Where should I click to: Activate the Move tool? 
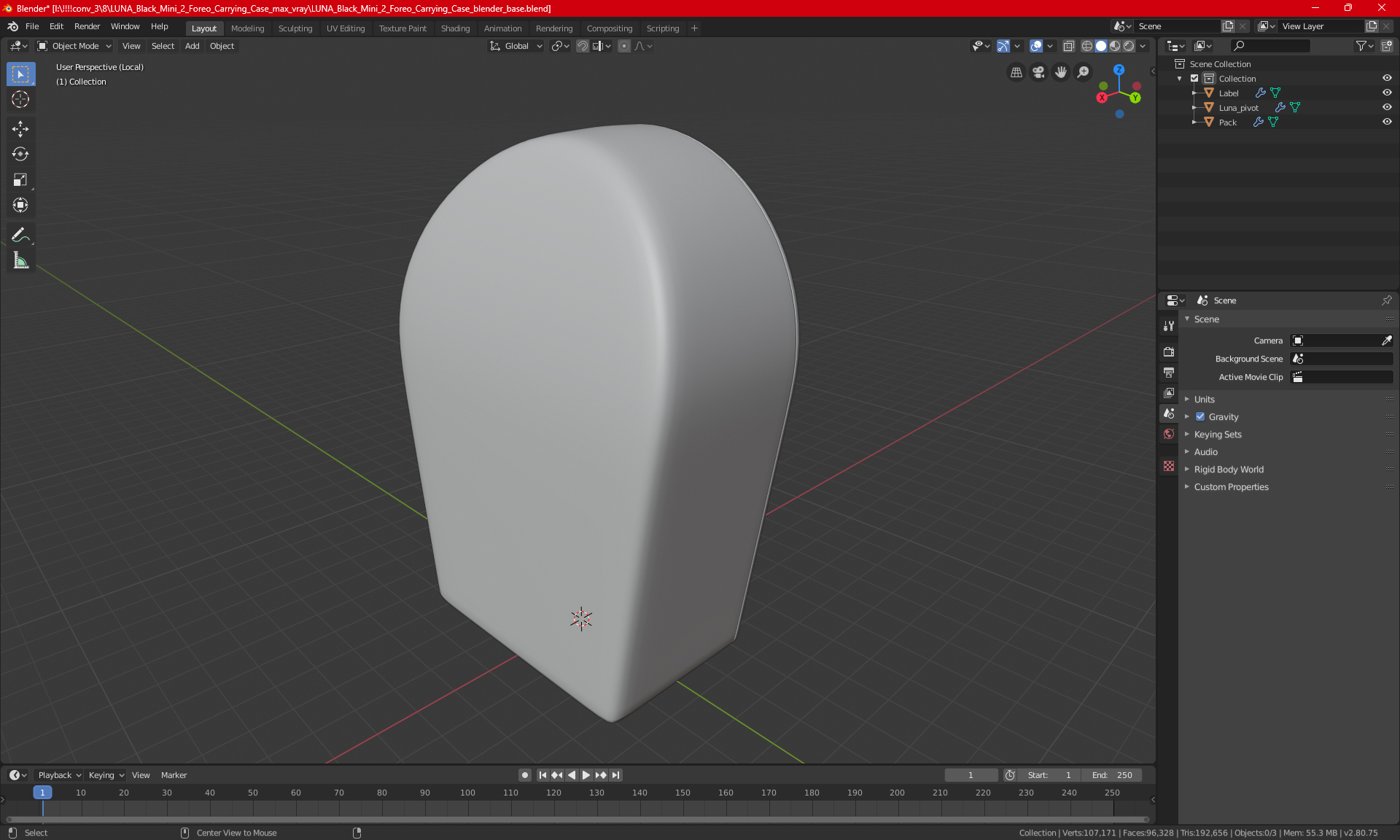[20, 129]
